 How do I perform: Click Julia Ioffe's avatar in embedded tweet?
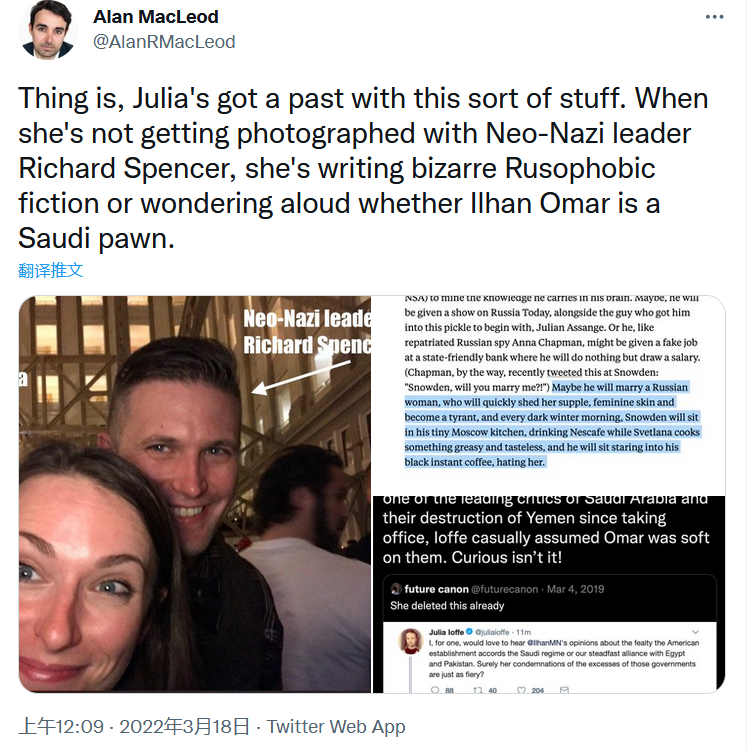point(410,641)
